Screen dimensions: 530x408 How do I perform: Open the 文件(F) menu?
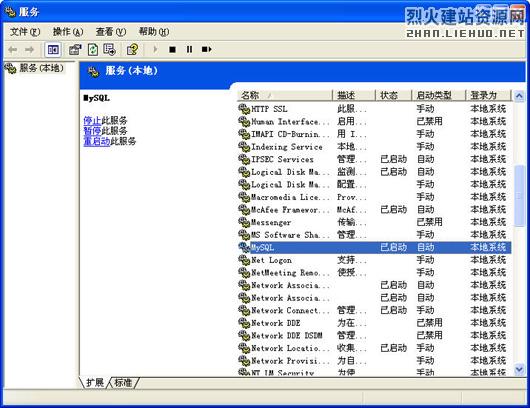coord(25,32)
